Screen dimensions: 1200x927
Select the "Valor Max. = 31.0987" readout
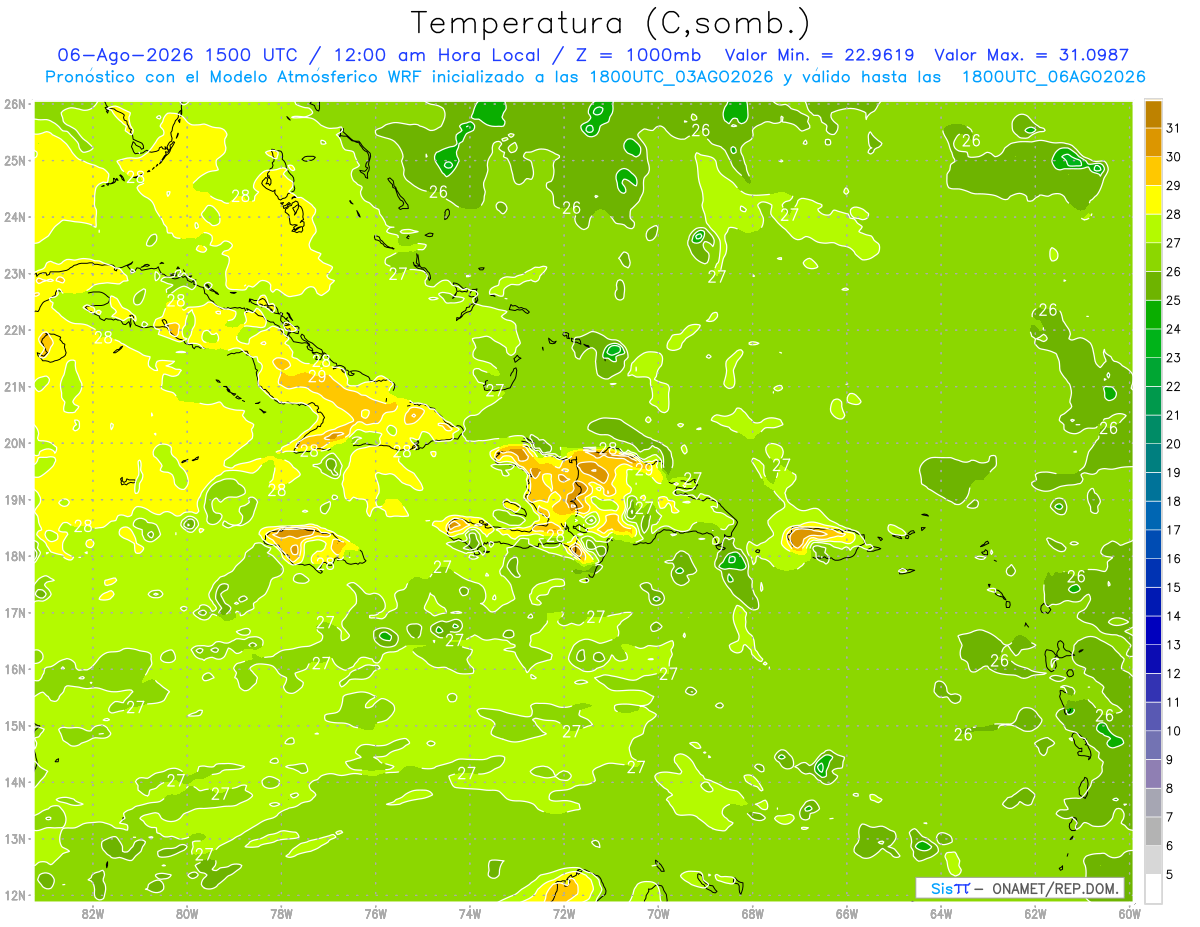click(1031, 55)
